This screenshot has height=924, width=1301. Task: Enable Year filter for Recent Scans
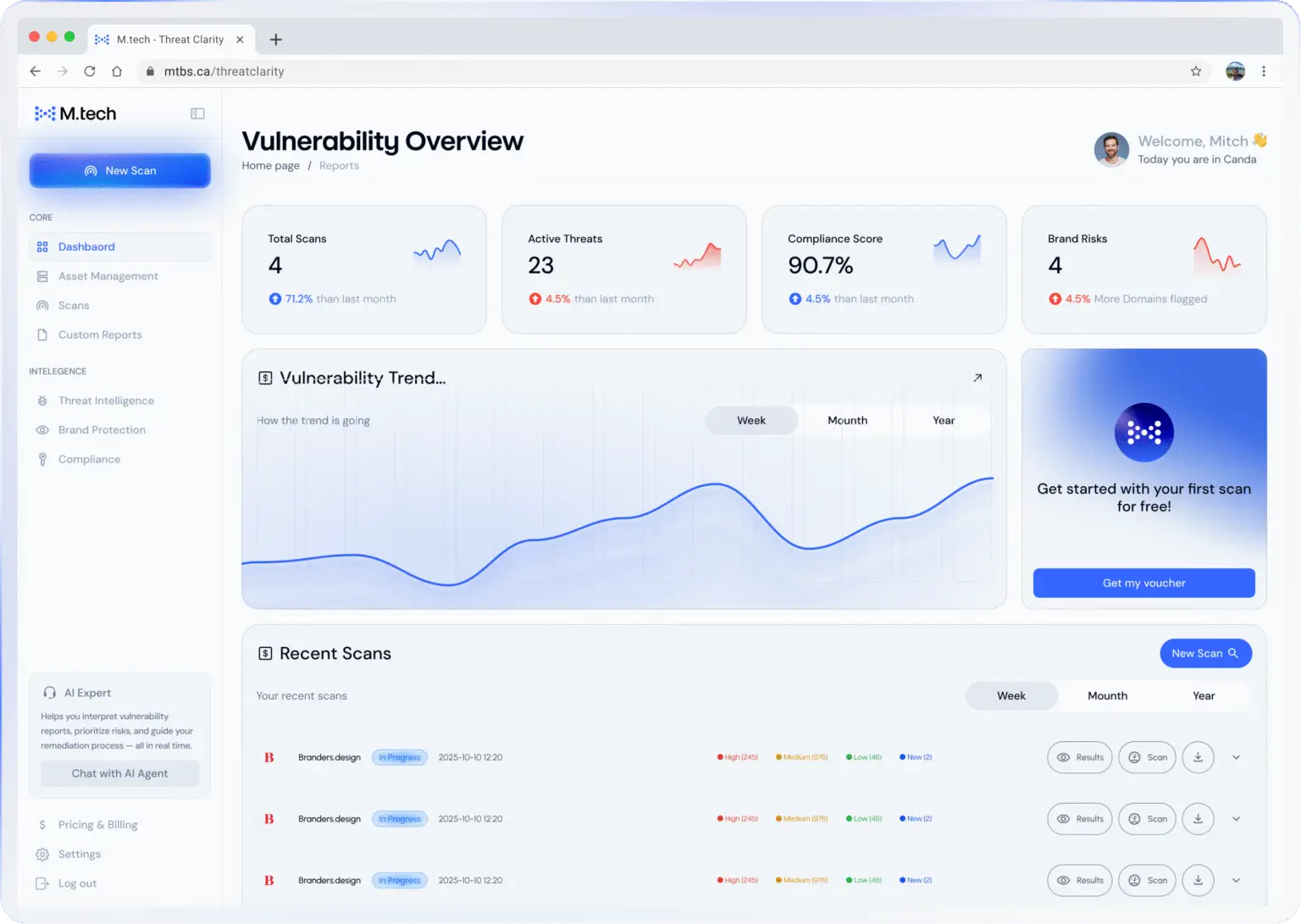pyautogui.click(x=1203, y=695)
